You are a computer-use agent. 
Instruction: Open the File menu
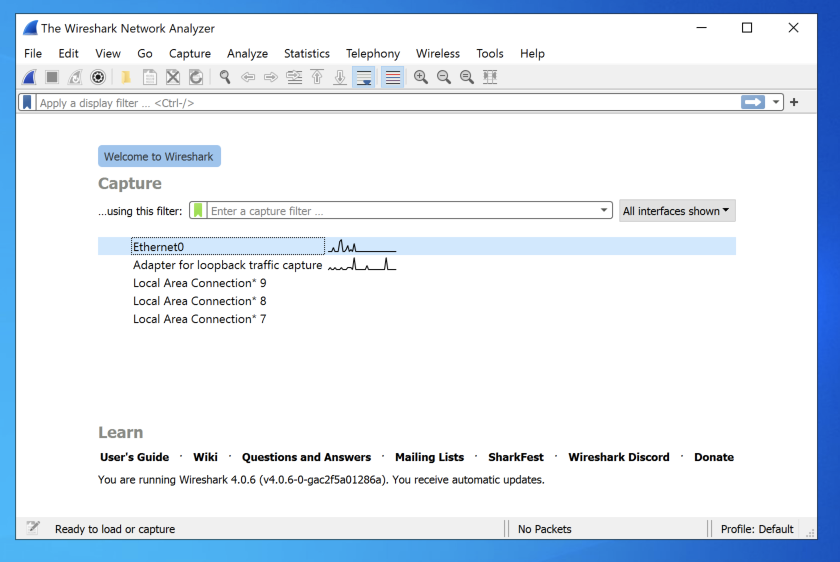33,54
